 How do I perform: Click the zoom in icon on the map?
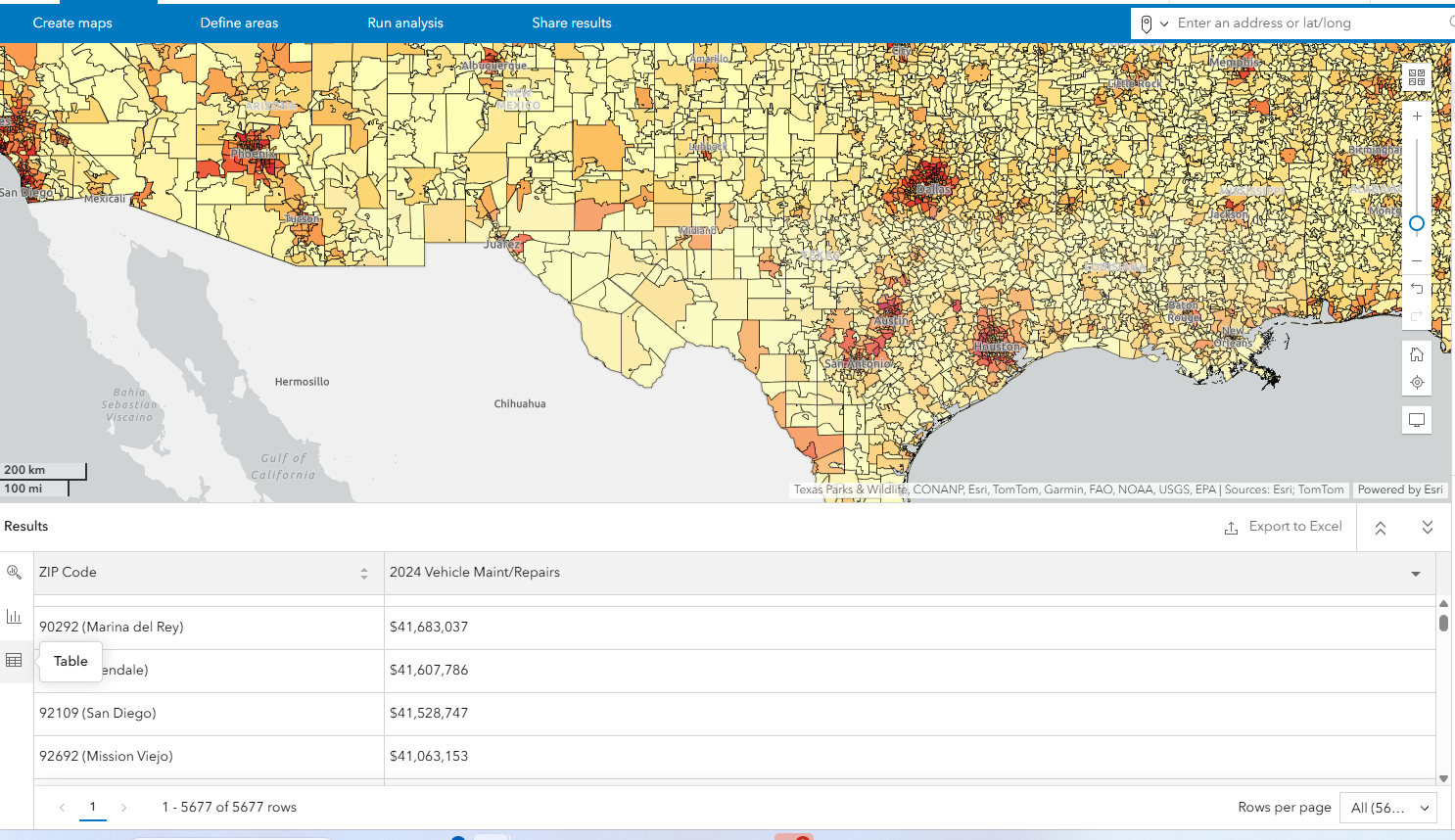pyautogui.click(x=1416, y=116)
